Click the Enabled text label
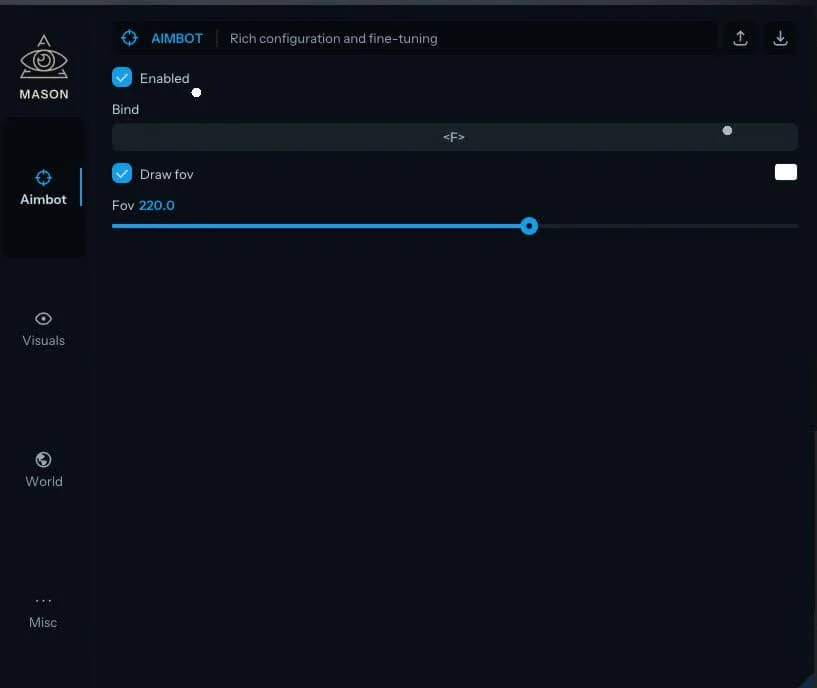This screenshot has width=817, height=688. tap(164, 78)
